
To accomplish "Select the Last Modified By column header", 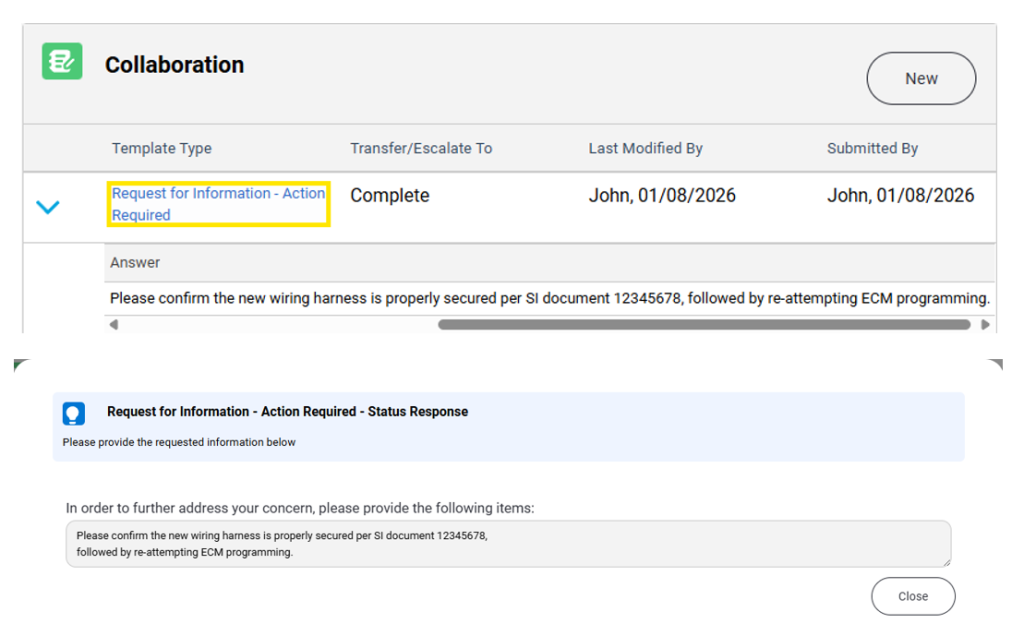I will pyautogui.click(x=645, y=148).
